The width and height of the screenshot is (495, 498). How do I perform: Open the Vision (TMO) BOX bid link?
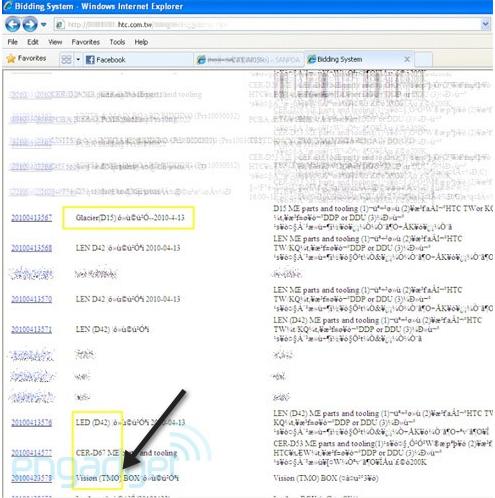coord(32,478)
